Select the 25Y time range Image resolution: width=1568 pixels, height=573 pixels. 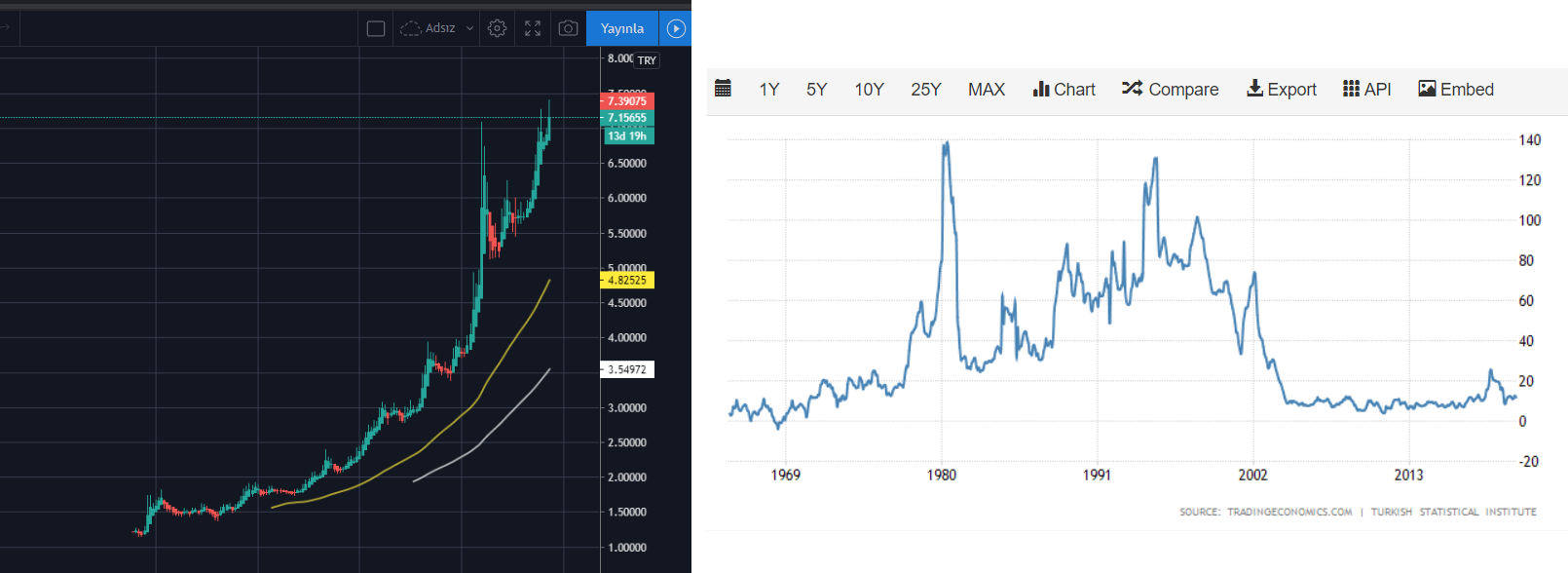coord(926,90)
